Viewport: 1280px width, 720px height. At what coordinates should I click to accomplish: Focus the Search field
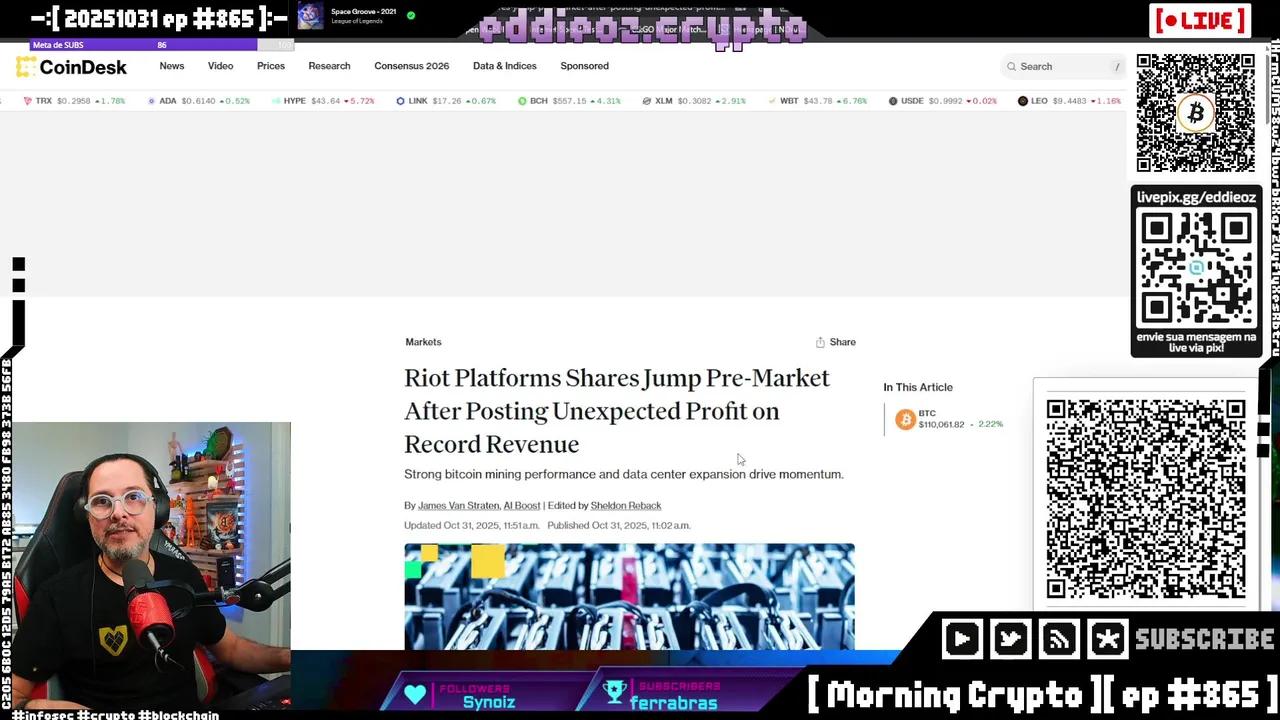(x=1063, y=66)
